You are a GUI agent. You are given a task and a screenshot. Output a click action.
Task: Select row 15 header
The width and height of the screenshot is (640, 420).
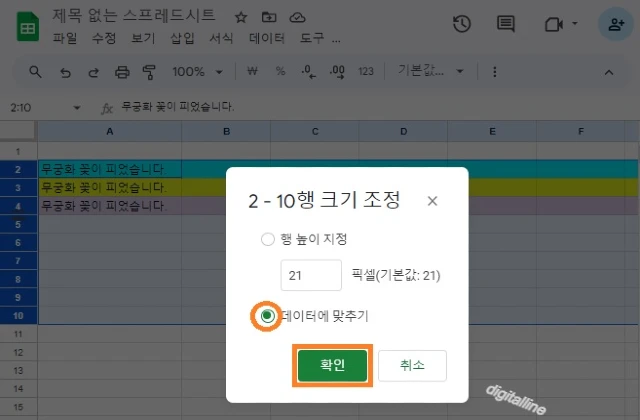pos(18,407)
